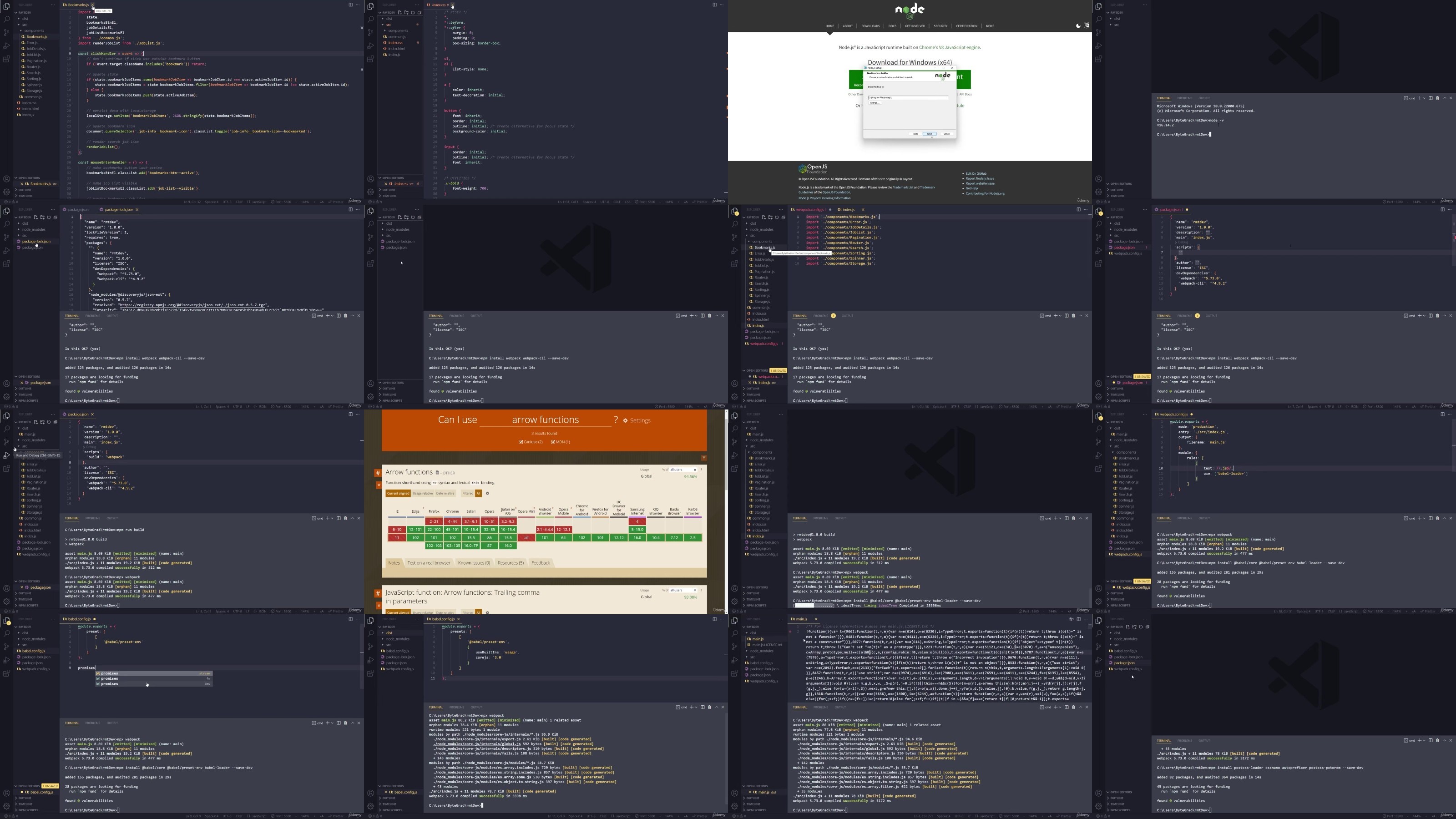Split editor icon in package-lock.json frame
The width and height of the screenshot is (1456, 819).
pyautogui.click(x=350, y=210)
